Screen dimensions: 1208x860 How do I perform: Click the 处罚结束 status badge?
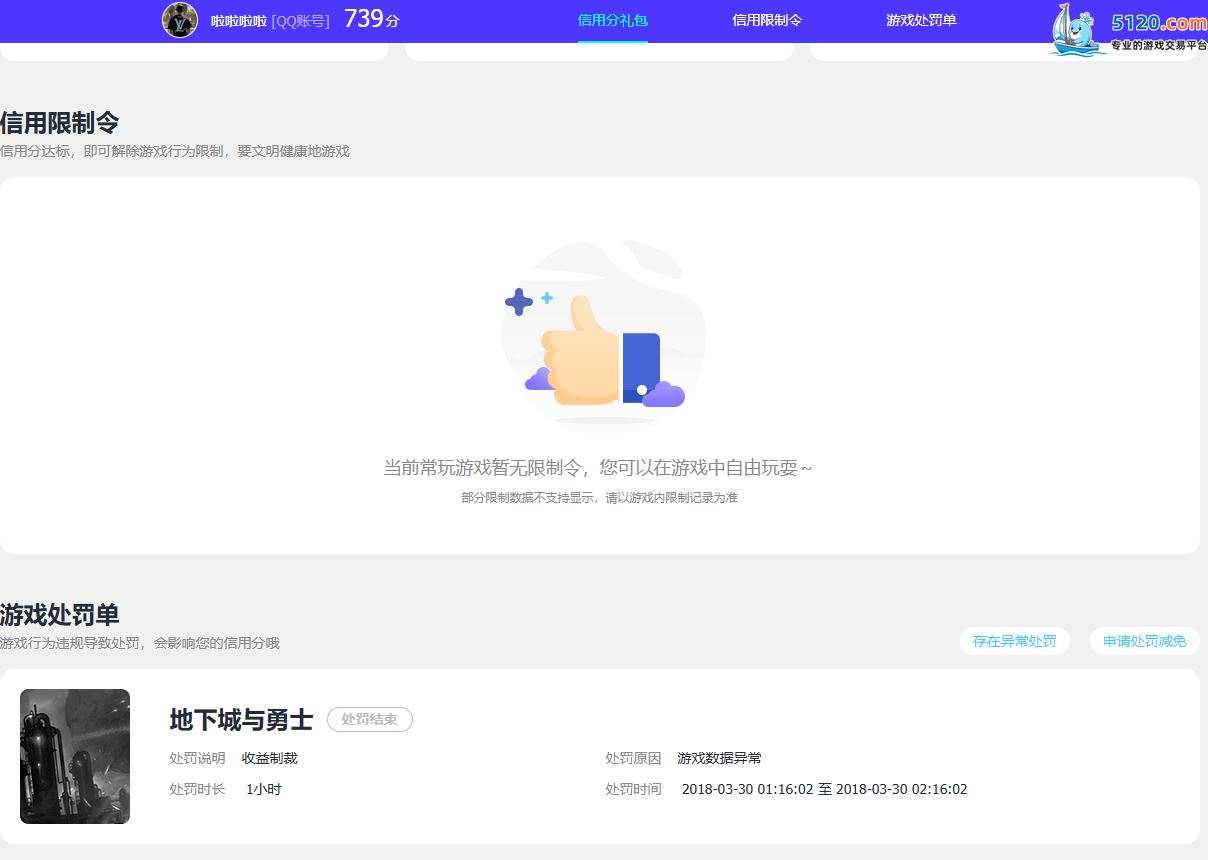pos(370,719)
